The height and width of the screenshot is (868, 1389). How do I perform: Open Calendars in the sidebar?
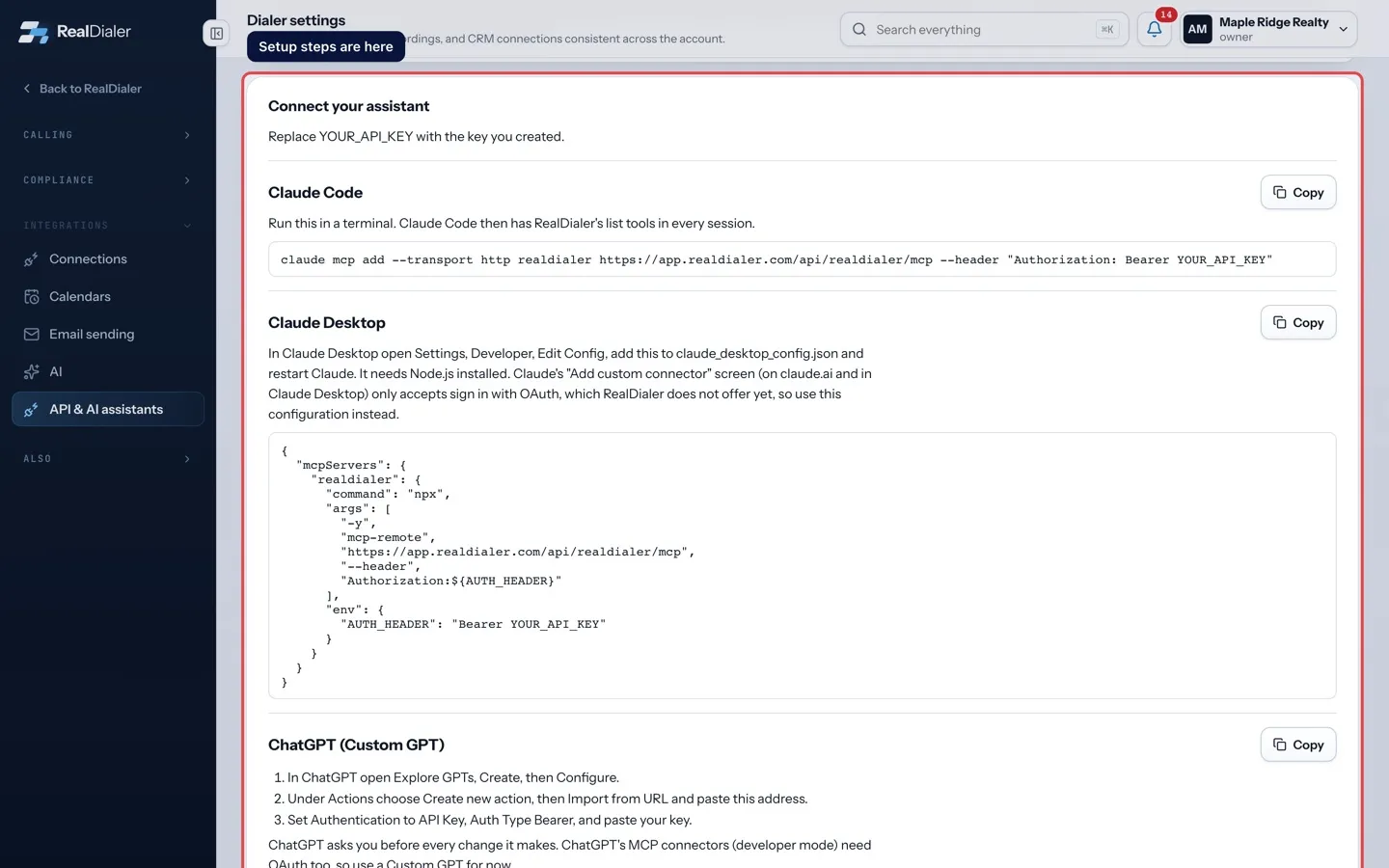point(107,297)
